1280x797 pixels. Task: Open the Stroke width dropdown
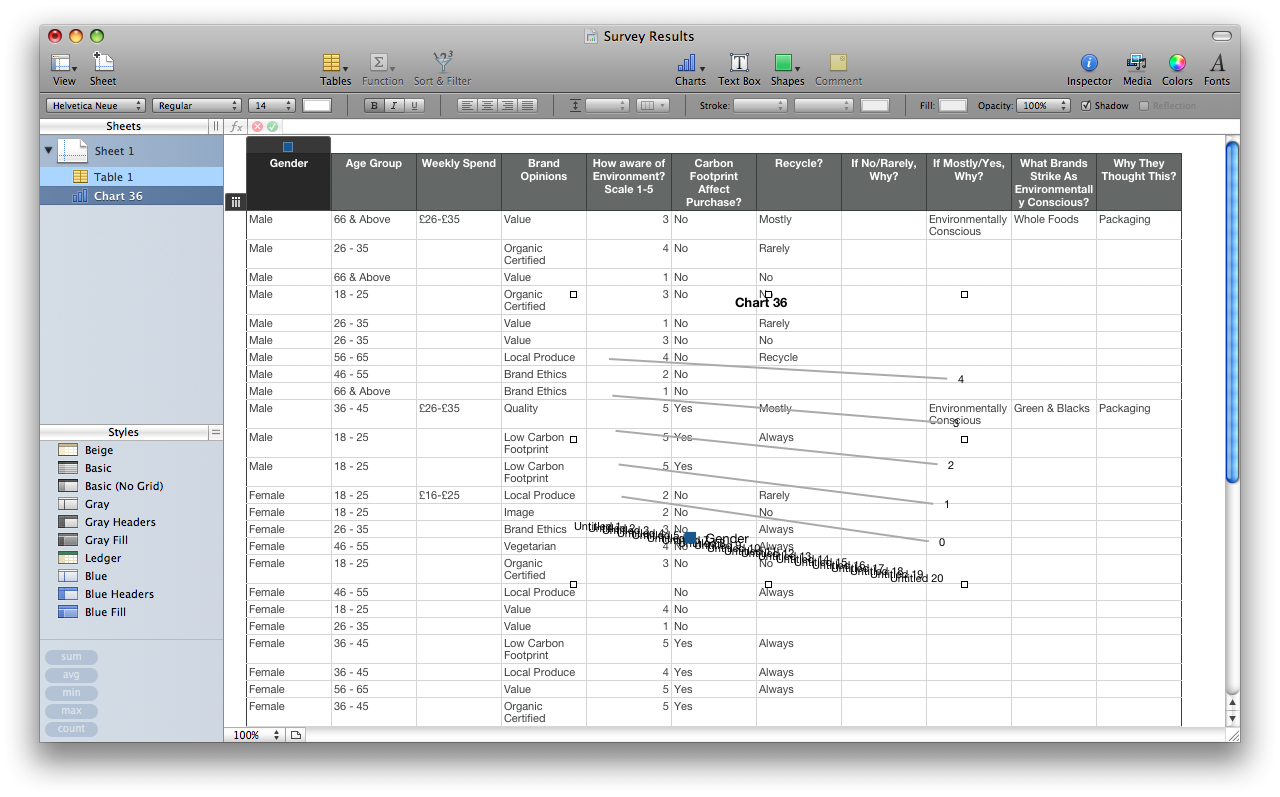click(x=824, y=105)
